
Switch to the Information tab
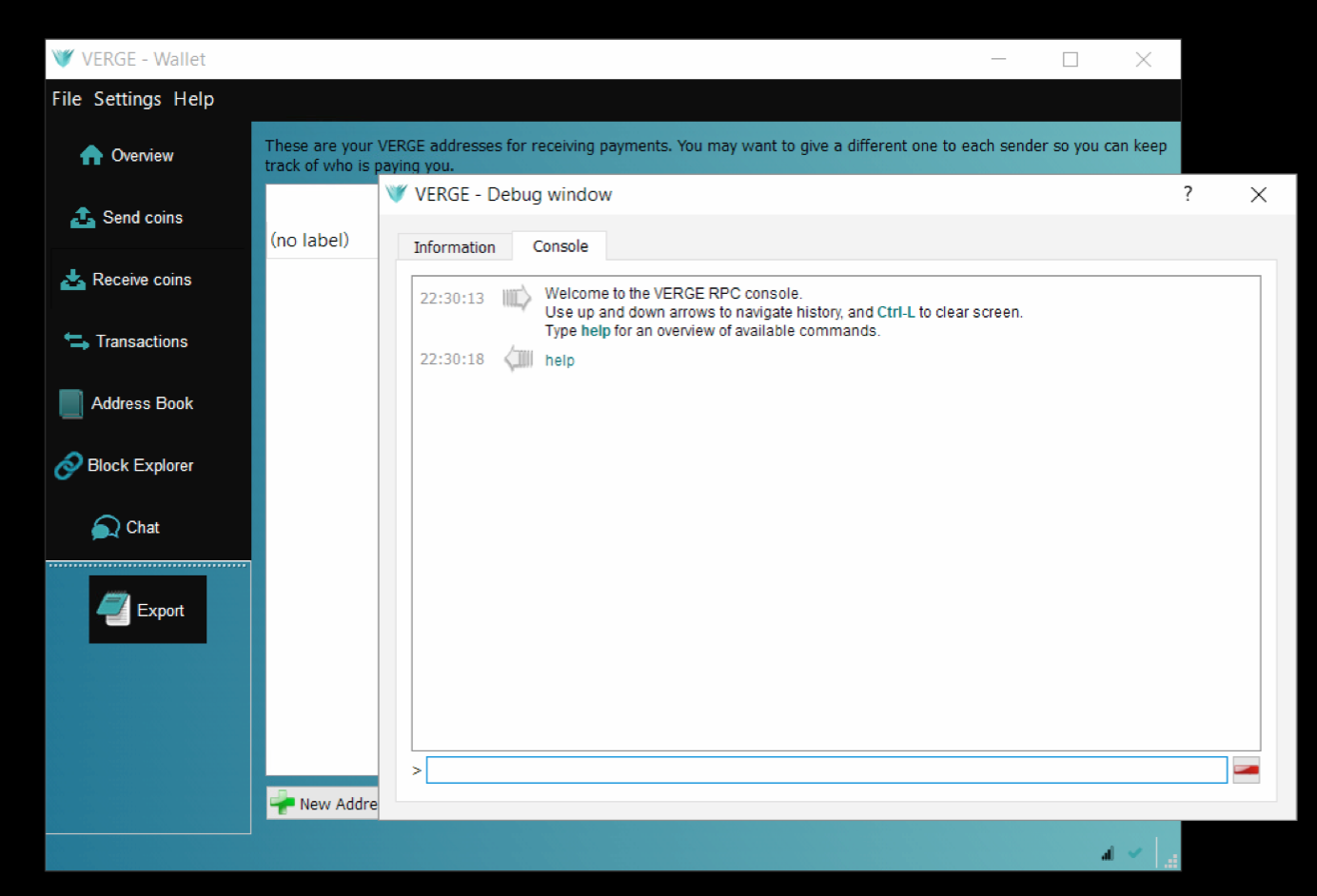pos(455,247)
